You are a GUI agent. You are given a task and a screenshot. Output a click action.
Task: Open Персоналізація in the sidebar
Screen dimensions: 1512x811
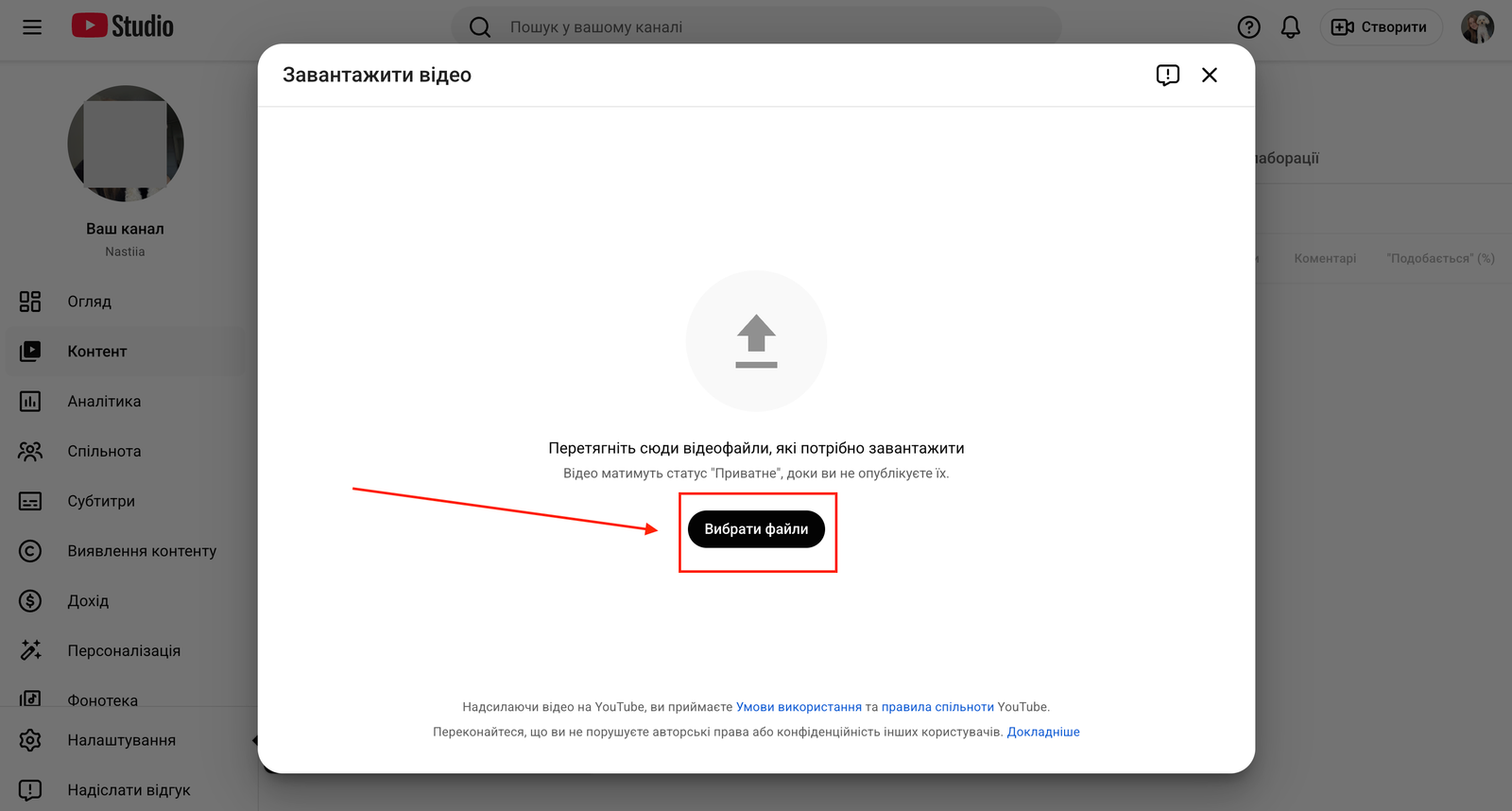125,651
